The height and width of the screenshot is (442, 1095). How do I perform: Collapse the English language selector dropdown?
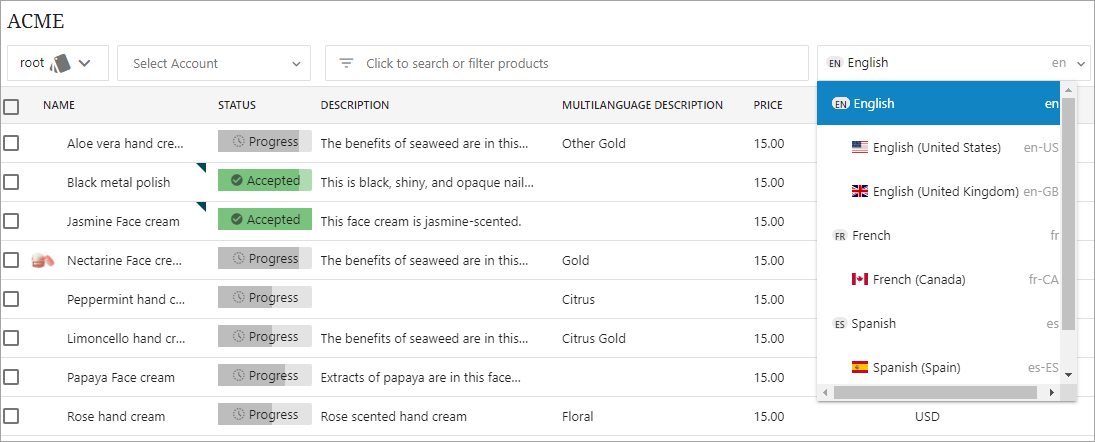pos(1082,63)
